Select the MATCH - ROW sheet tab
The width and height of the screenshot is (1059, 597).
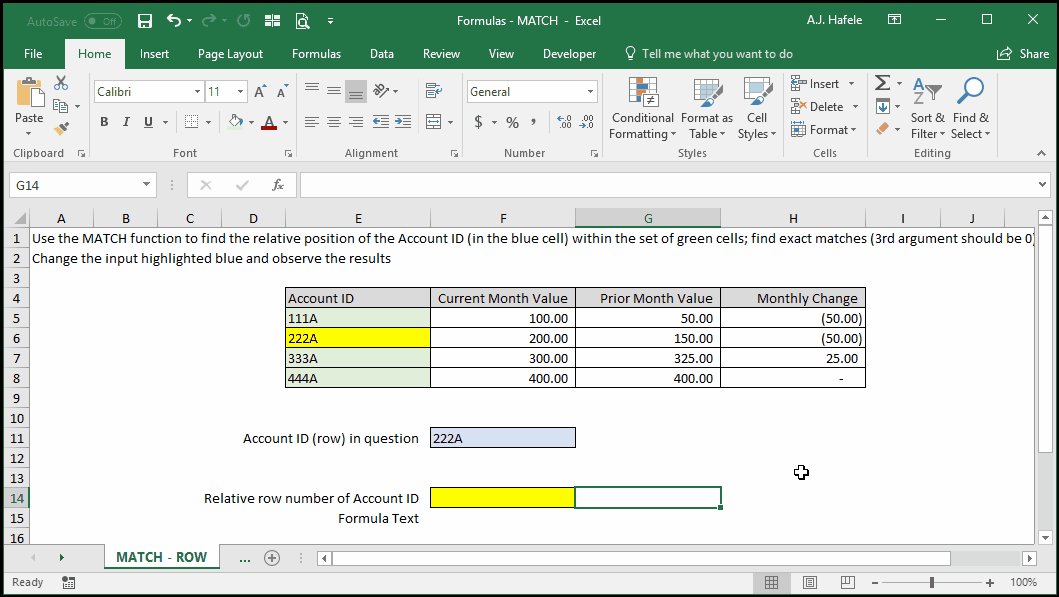click(x=161, y=557)
